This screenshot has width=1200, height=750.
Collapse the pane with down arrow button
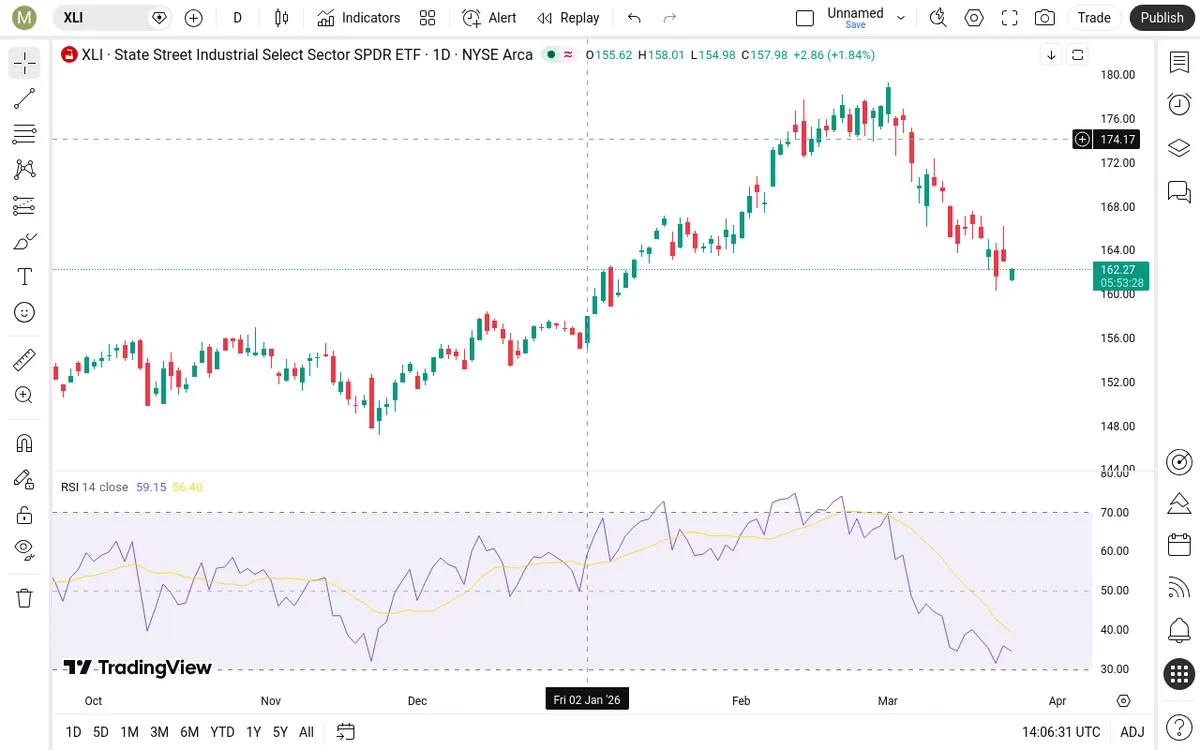click(1051, 55)
